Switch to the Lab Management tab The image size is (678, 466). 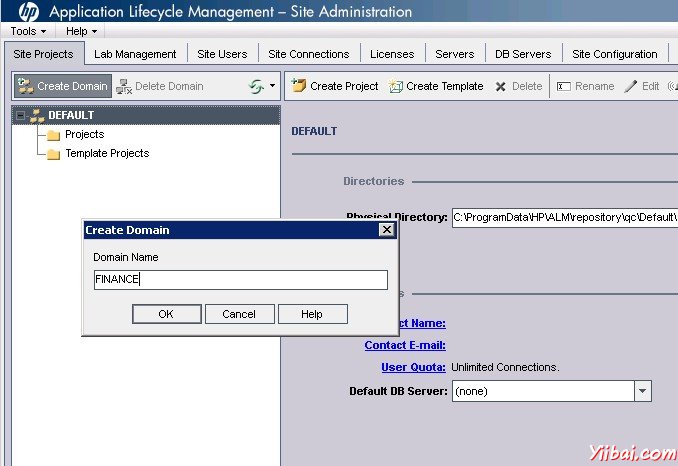(135, 54)
